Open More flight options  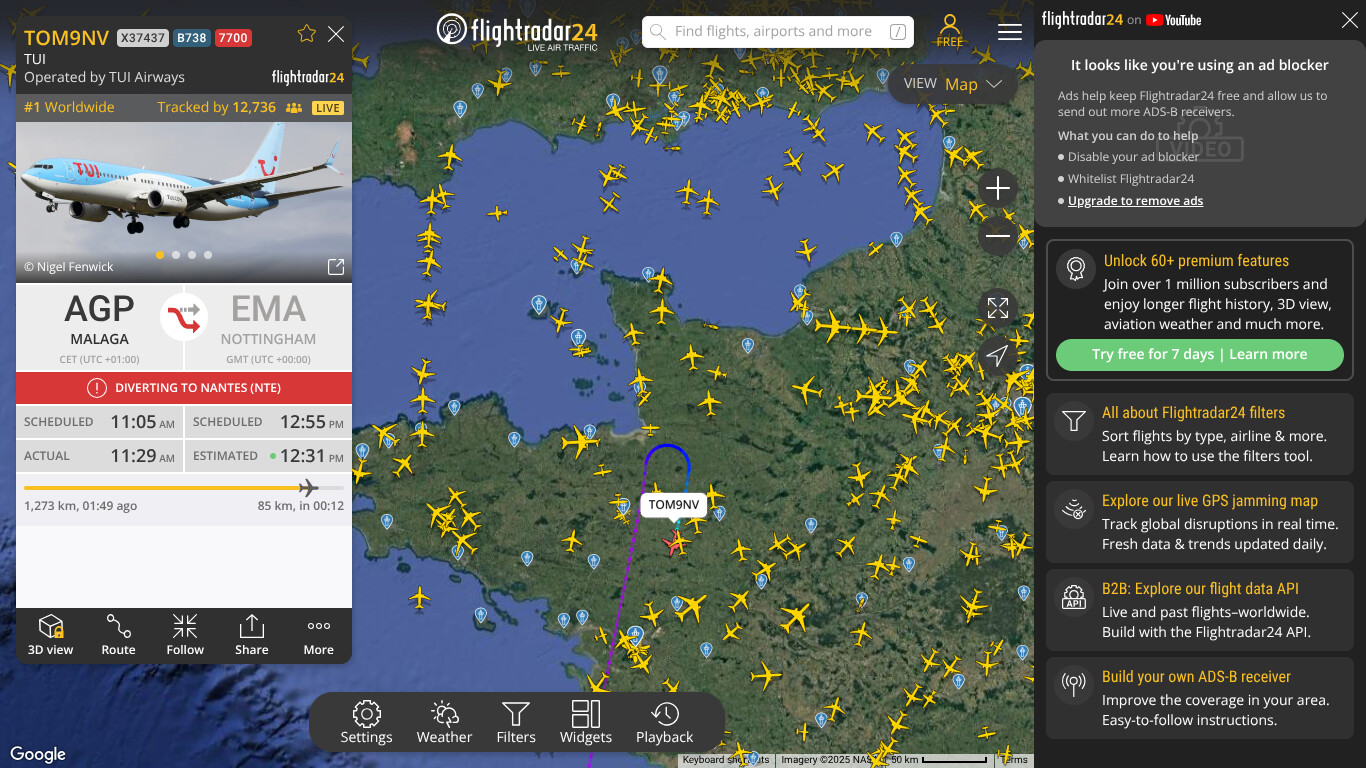319,635
